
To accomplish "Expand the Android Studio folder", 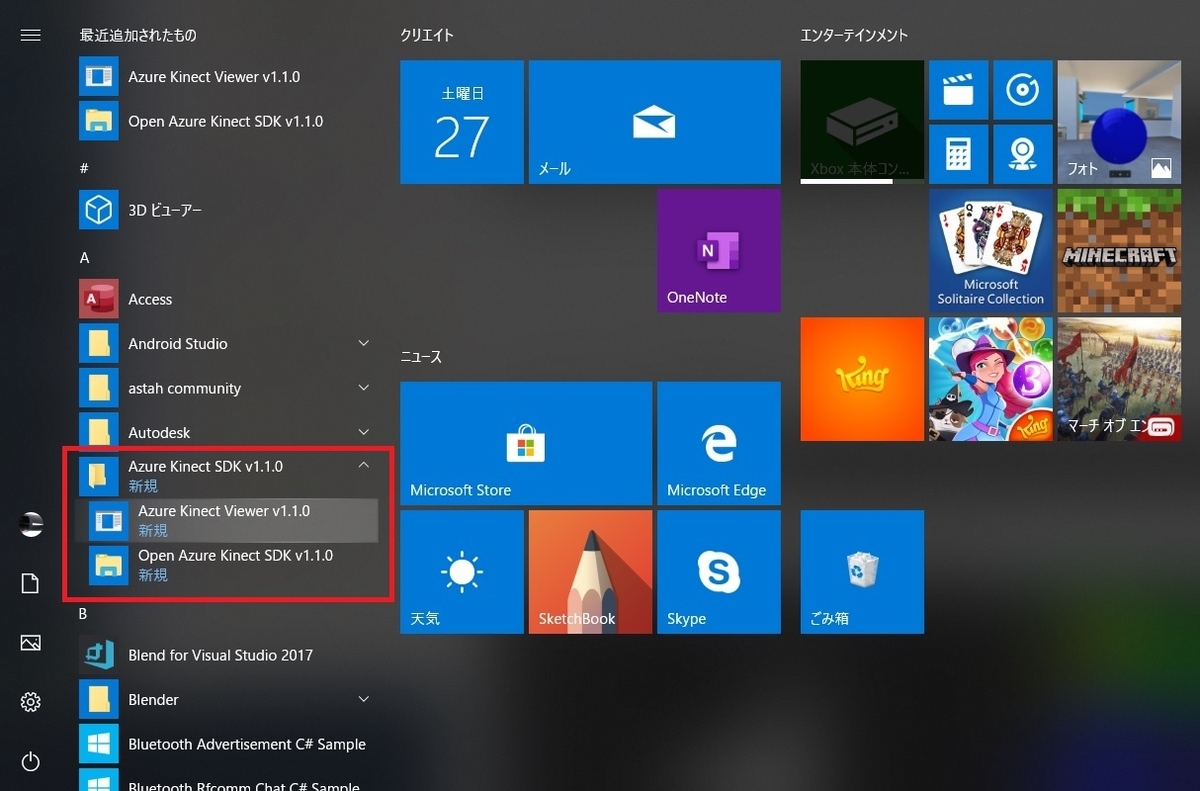I will (x=228, y=343).
